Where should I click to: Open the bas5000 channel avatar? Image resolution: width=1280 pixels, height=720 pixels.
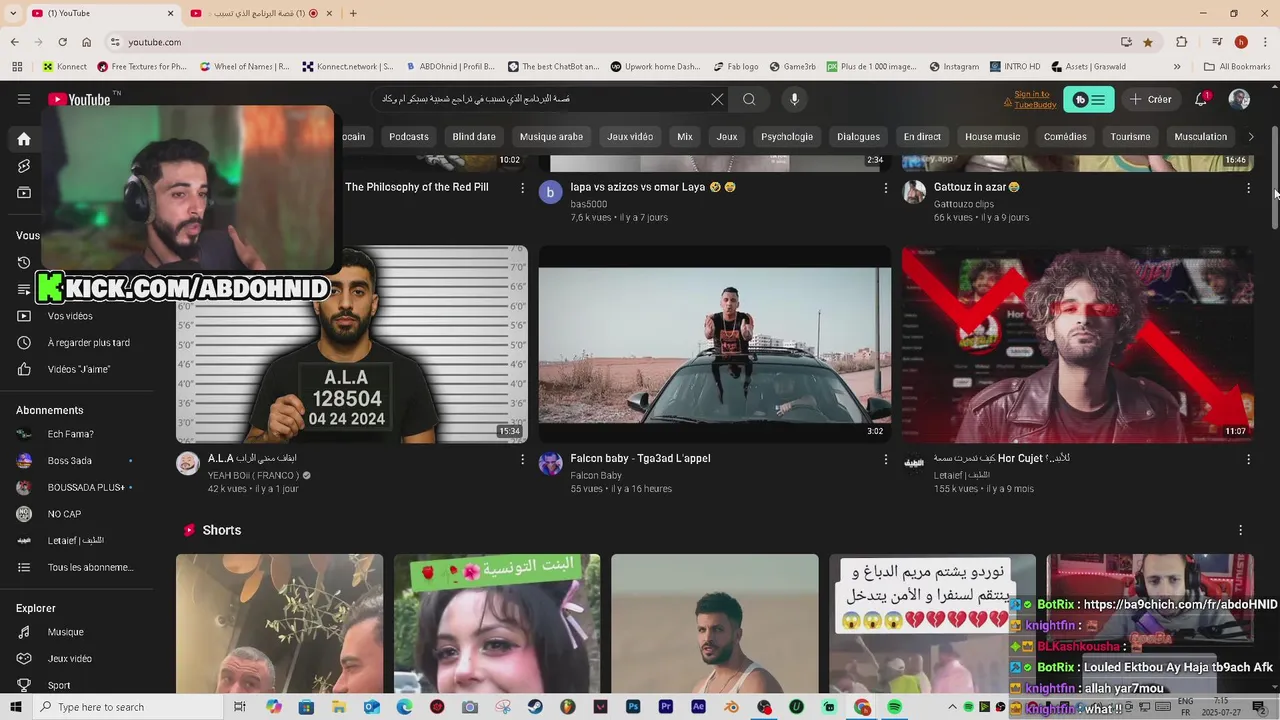(551, 192)
